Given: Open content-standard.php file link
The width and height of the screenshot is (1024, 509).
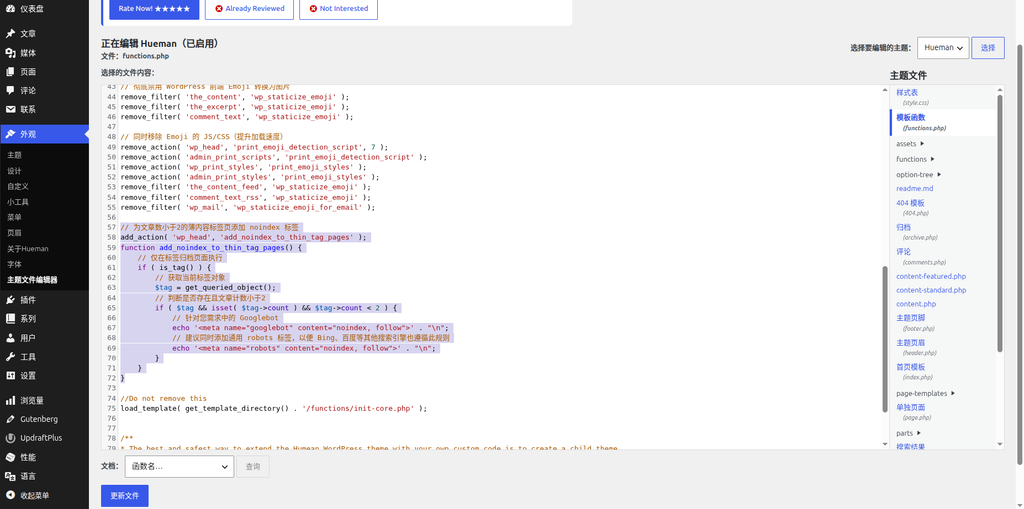Looking at the screenshot, I should [931, 290].
